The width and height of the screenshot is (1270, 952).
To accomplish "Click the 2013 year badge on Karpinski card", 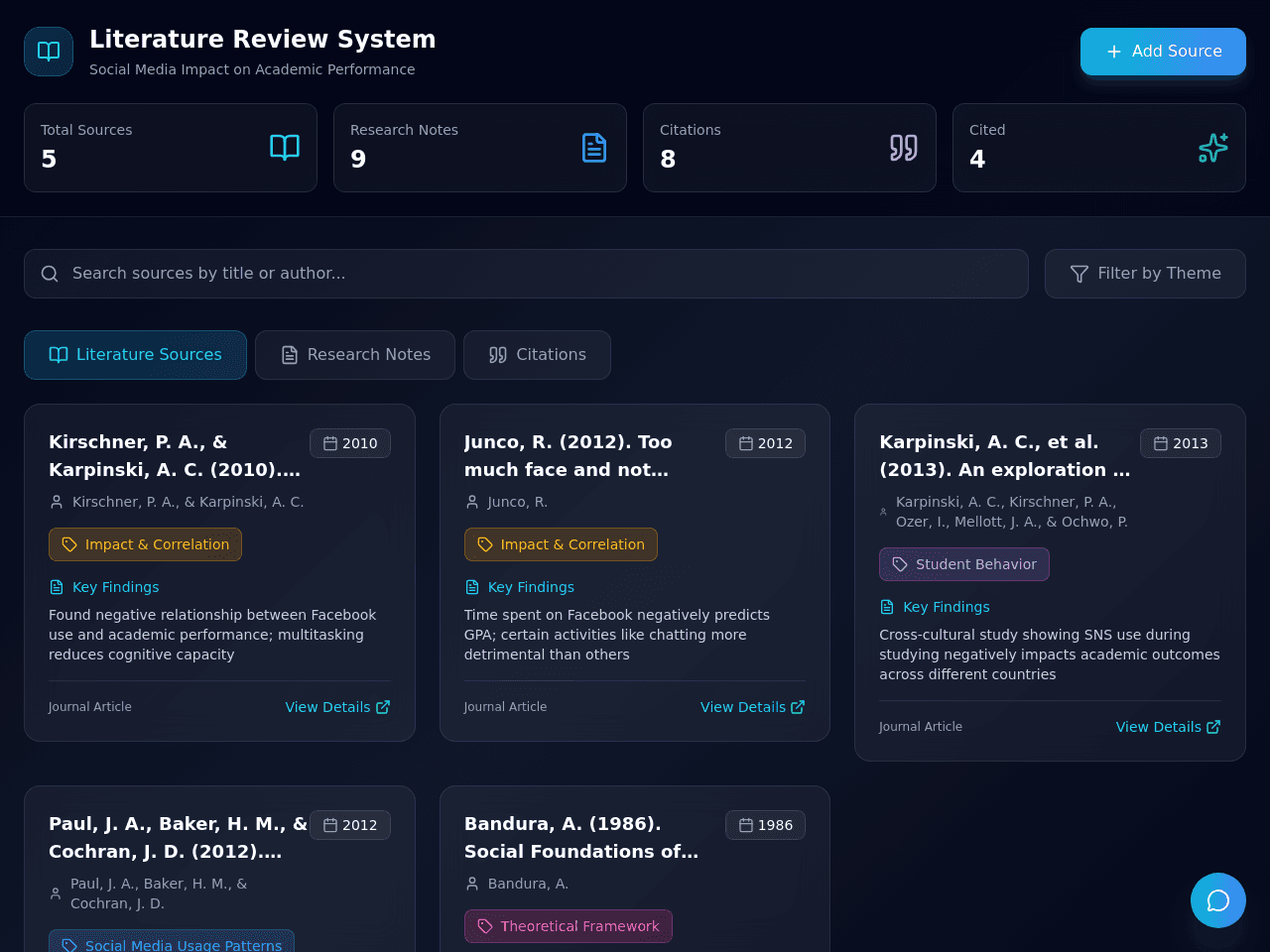I will coord(1181,443).
